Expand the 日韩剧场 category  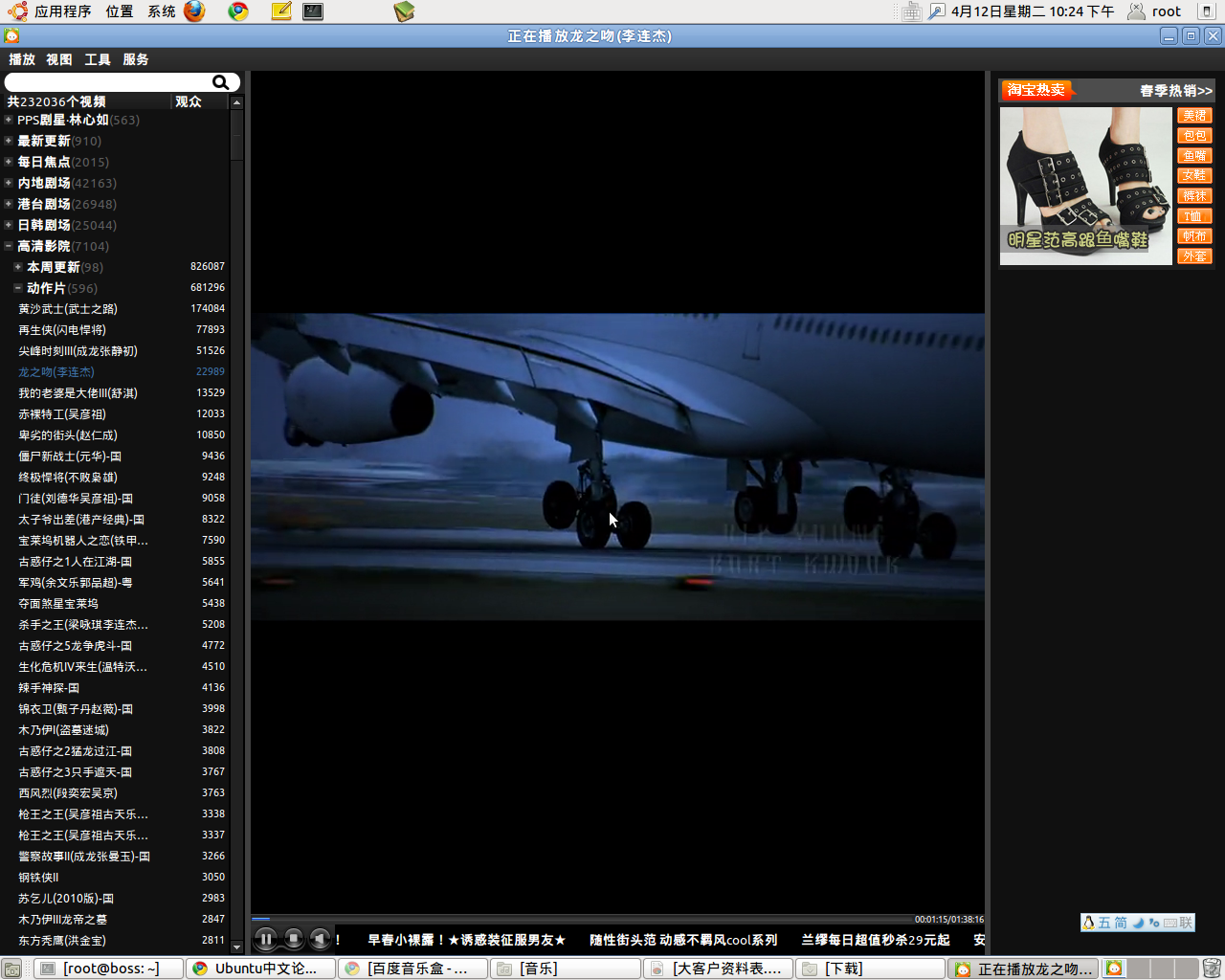[9, 225]
